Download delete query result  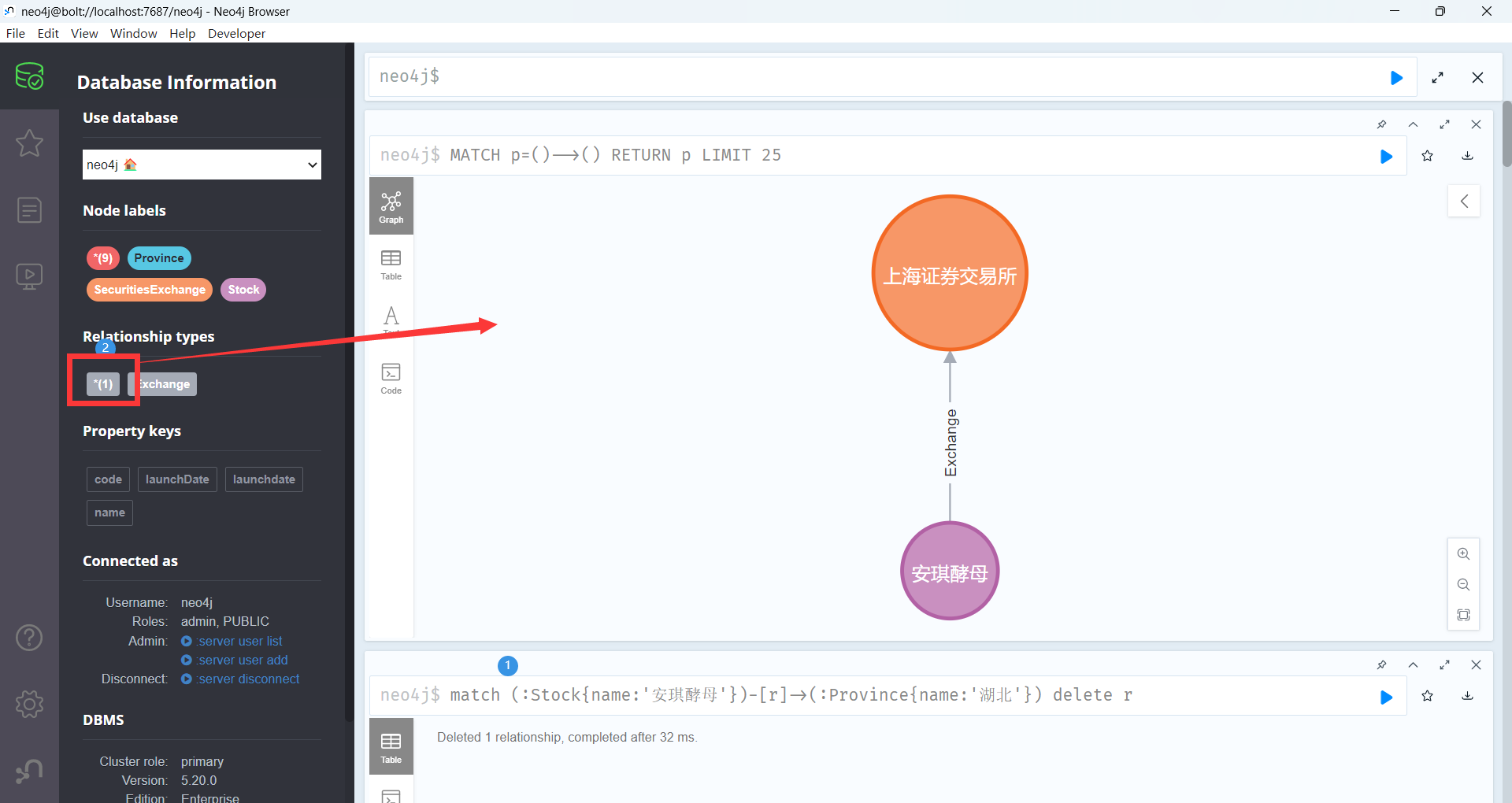pos(1467,696)
